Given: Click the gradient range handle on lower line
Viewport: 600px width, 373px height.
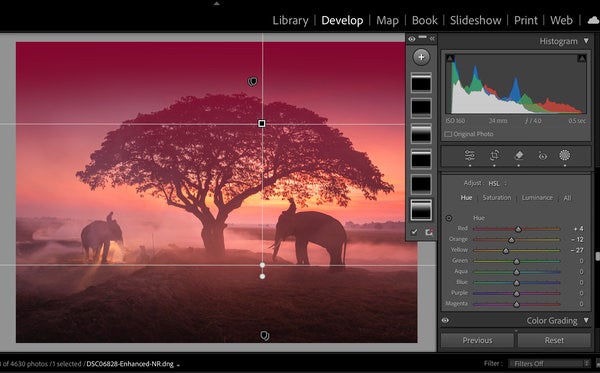Looking at the screenshot, I should [262, 265].
